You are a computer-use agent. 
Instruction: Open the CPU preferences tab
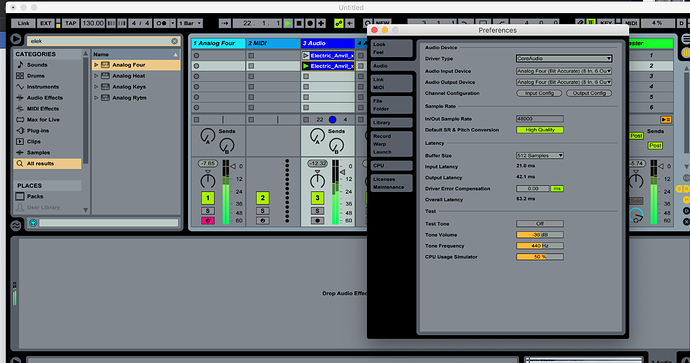(x=391, y=166)
